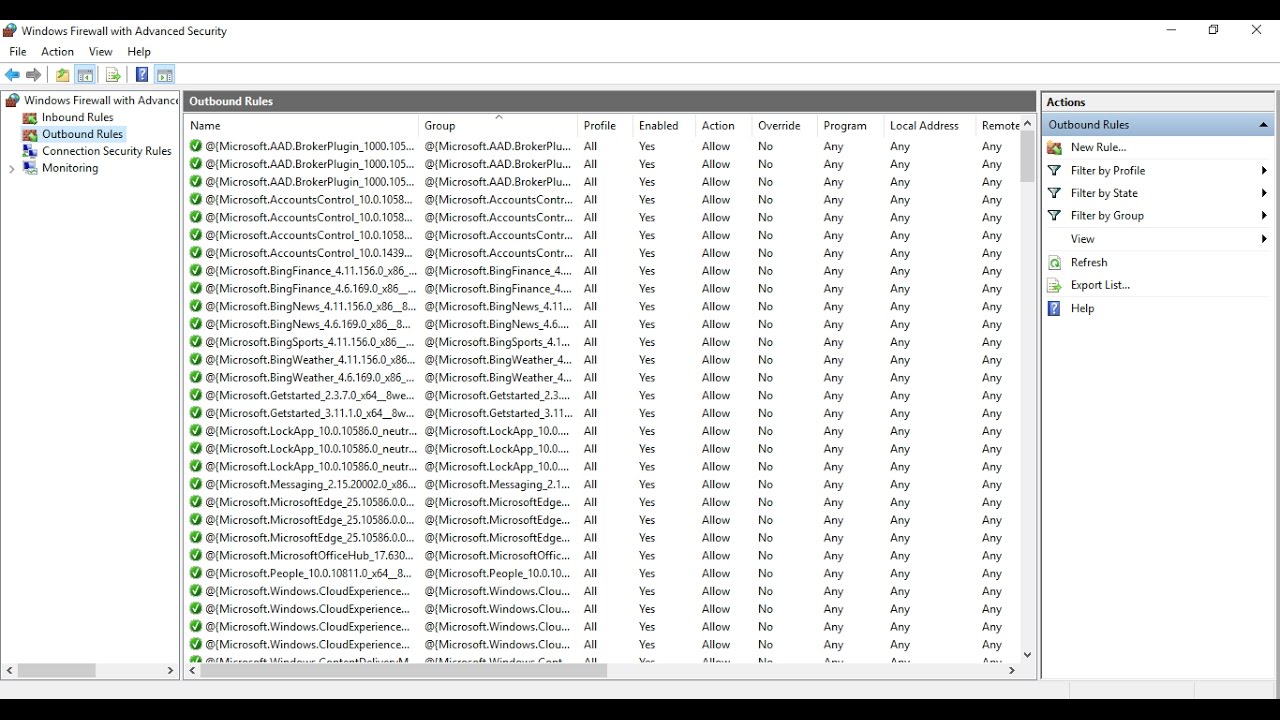Image resolution: width=1280 pixels, height=720 pixels.
Task: Select the @{Microsoft.Messaging_2.15.20002.0_x86... rule name
Action: coord(310,484)
